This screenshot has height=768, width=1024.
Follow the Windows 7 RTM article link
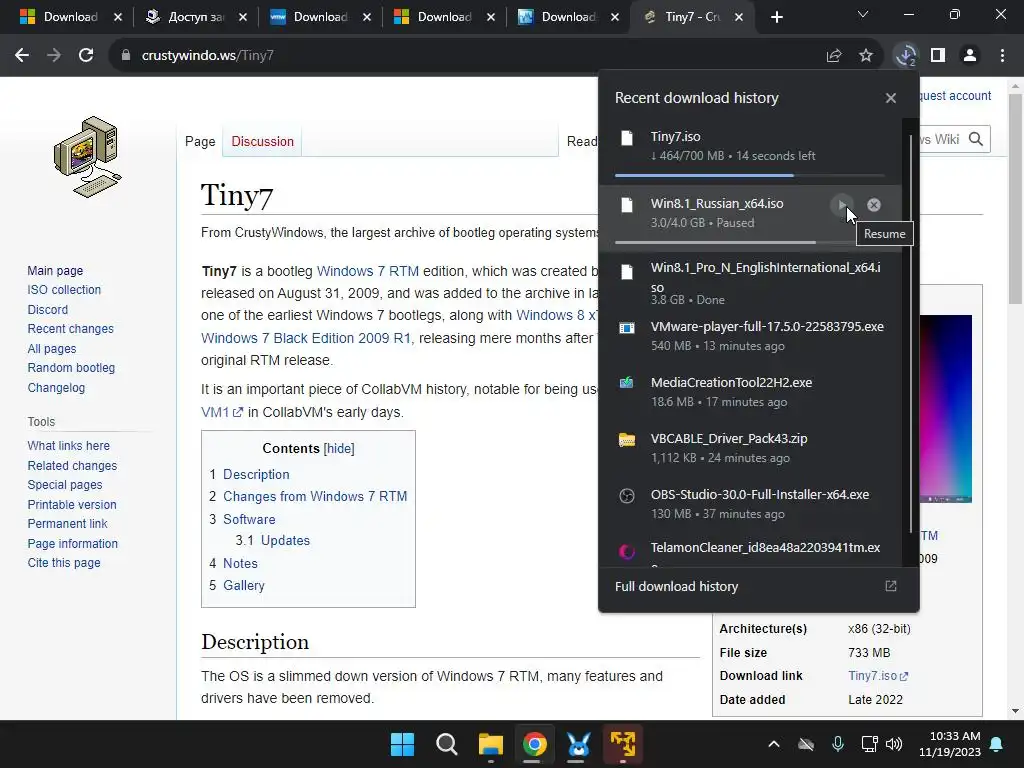tap(368, 271)
